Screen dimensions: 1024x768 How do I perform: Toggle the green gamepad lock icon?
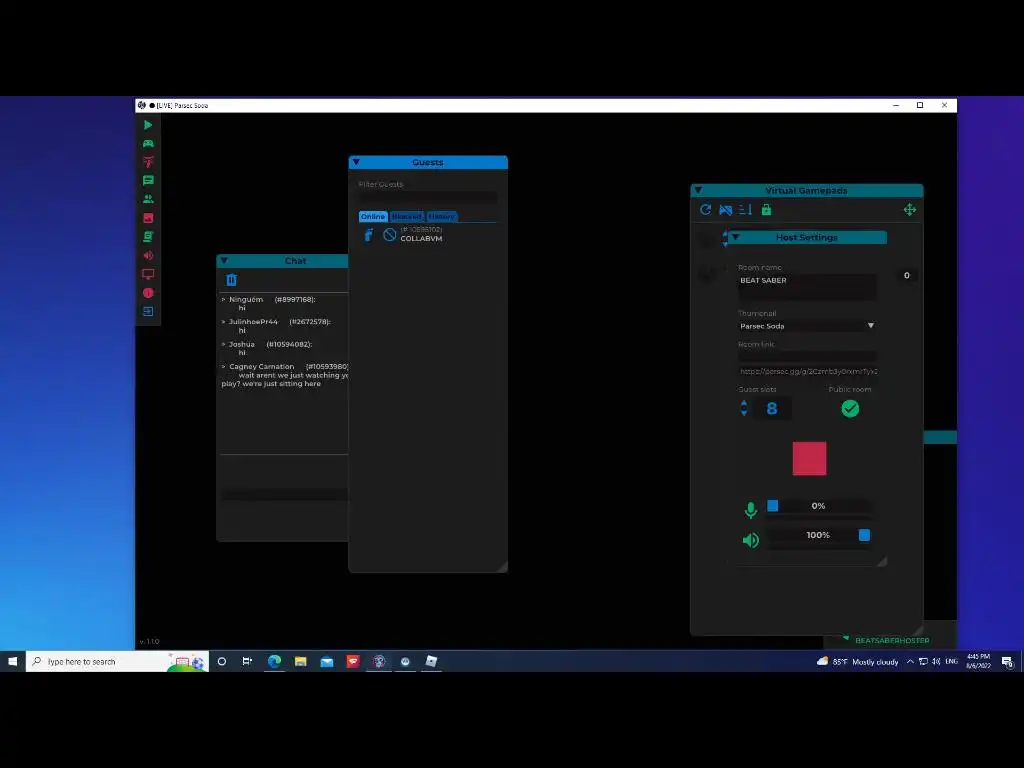[x=767, y=210]
